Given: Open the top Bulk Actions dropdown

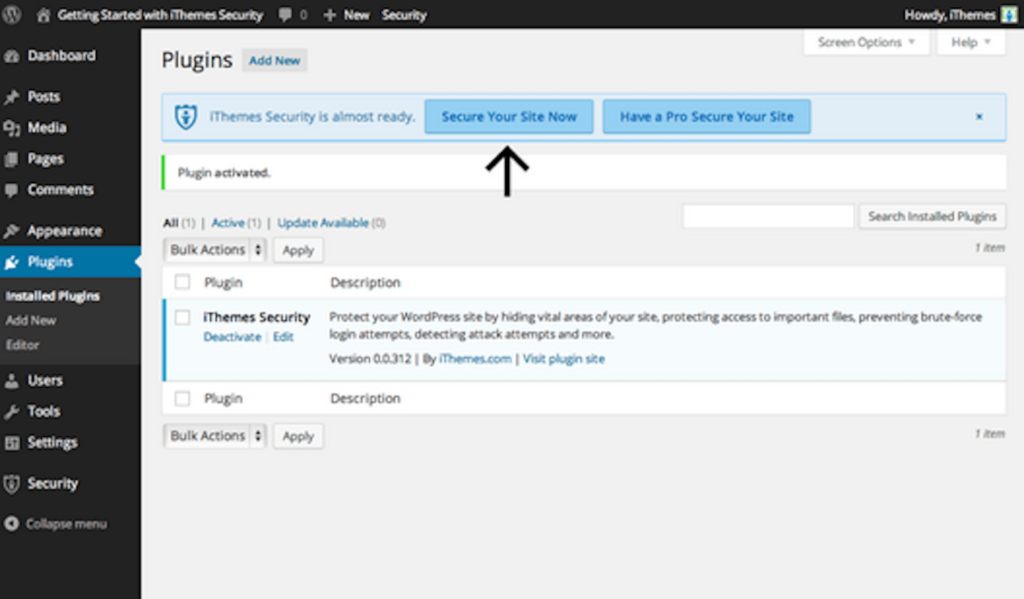Looking at the screenshot, I should coord(215,250).
